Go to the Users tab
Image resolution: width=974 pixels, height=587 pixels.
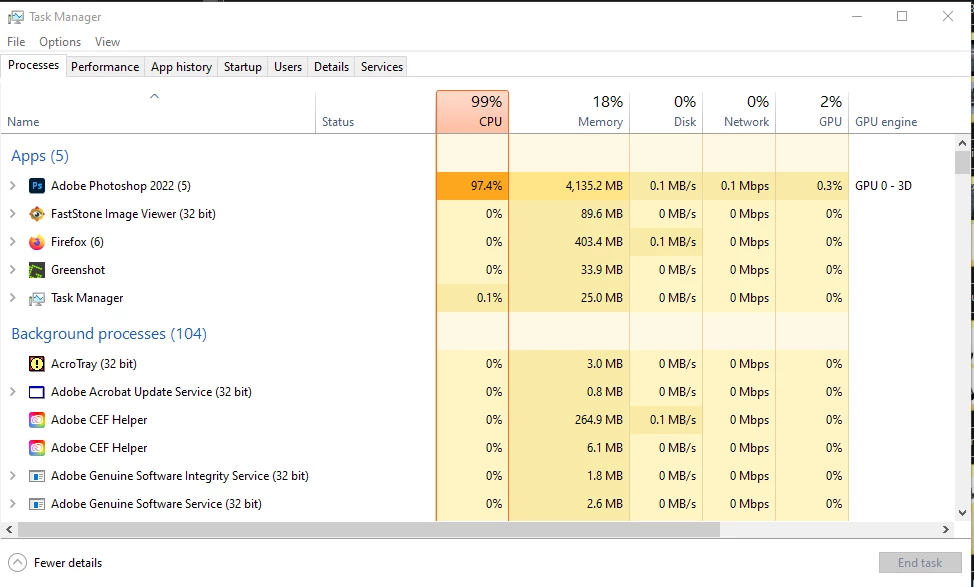[x=288, y=66]
